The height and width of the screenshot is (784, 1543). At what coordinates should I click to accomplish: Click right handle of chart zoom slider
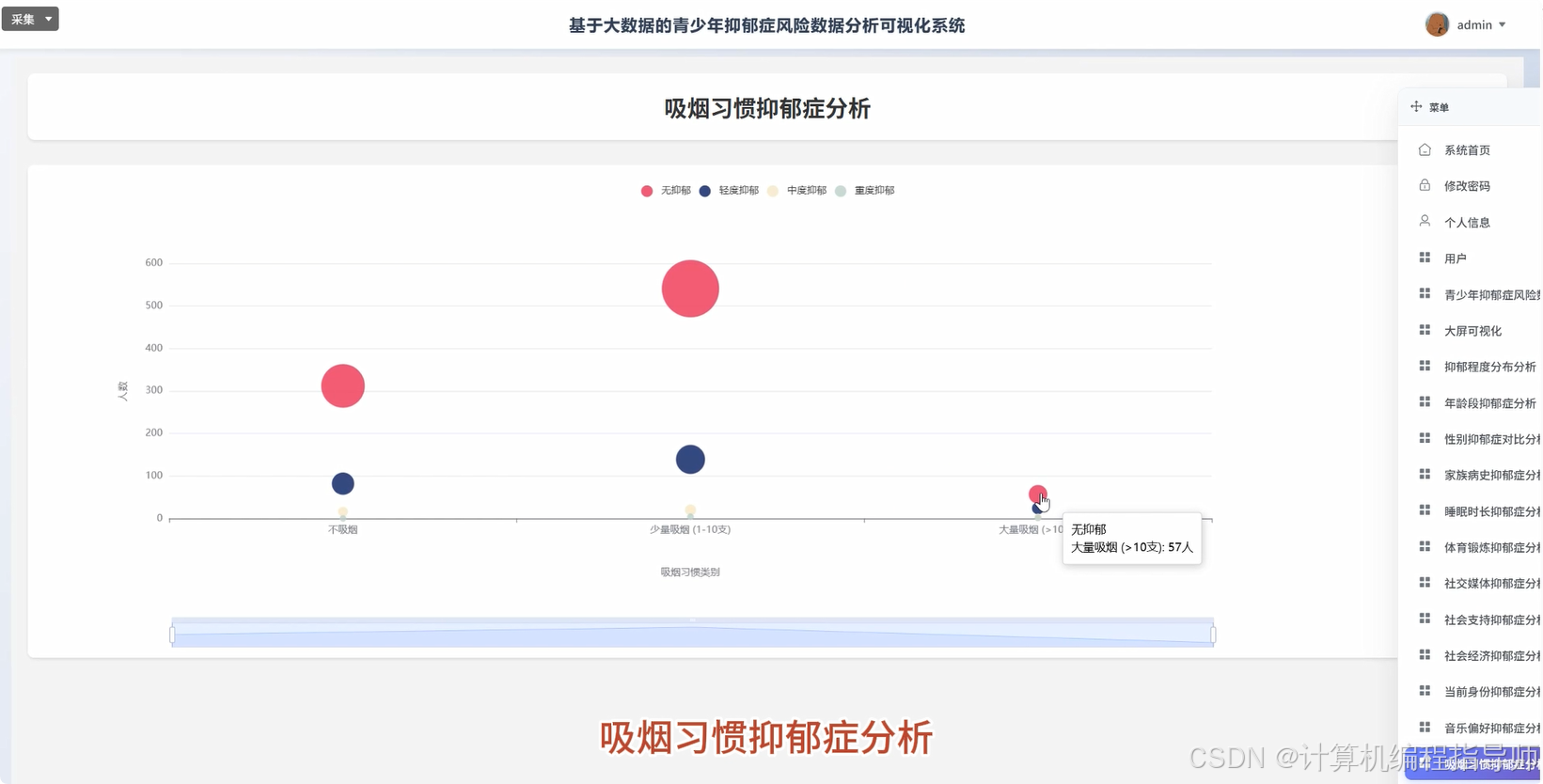pyautogui.click(x=1213, y=635)
